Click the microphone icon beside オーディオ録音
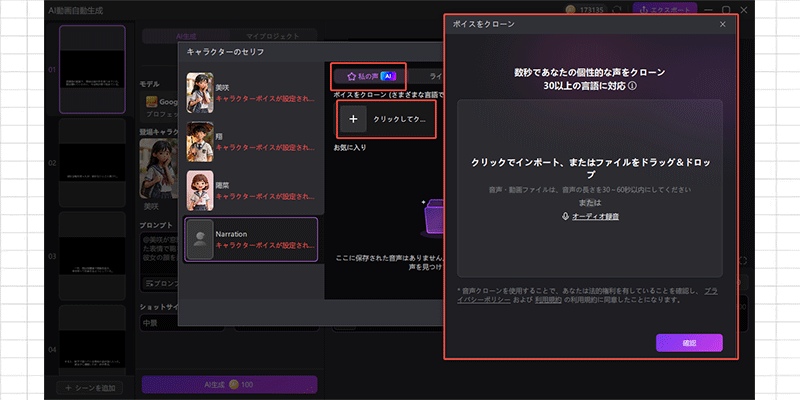This screenshot has width=800, height=400. [x=565, y=216]
